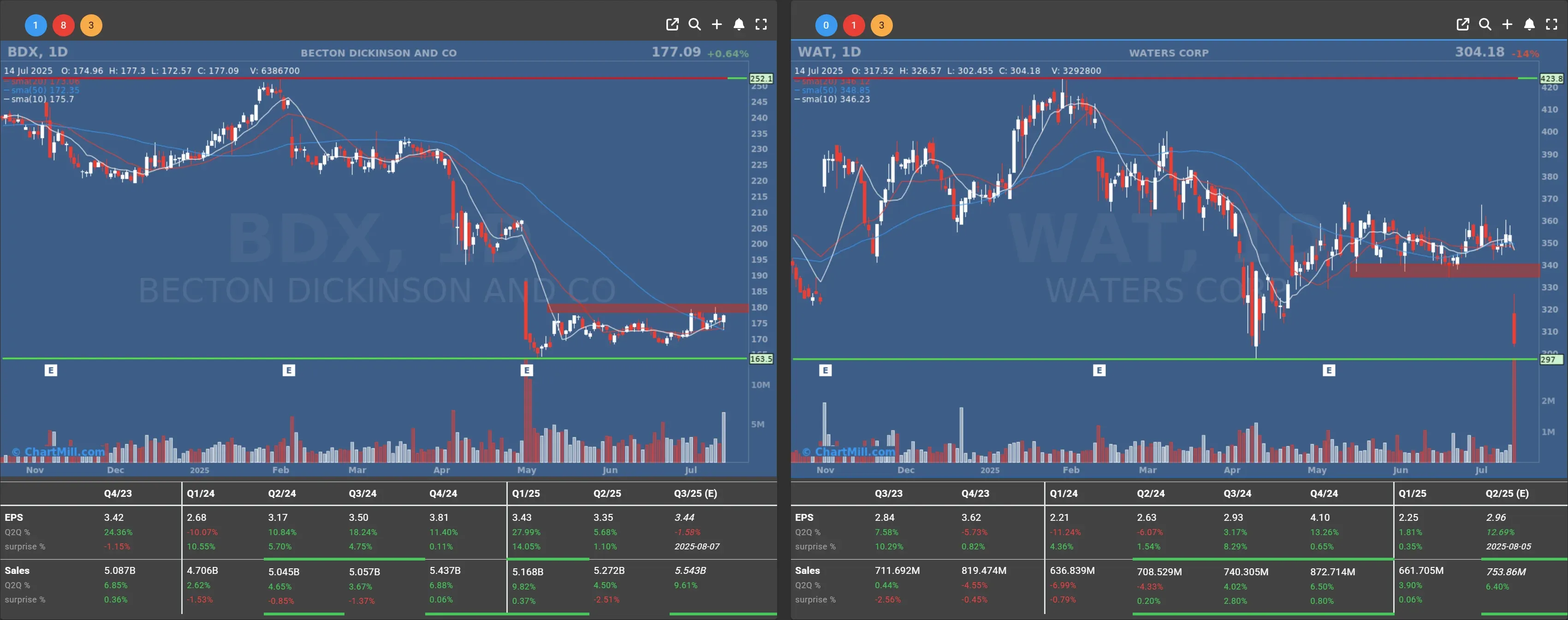The height and width of the screenshot is (620, 1568).
Task: Click BDX estimated sales 5.543B
Action: (x=689, y=571)
